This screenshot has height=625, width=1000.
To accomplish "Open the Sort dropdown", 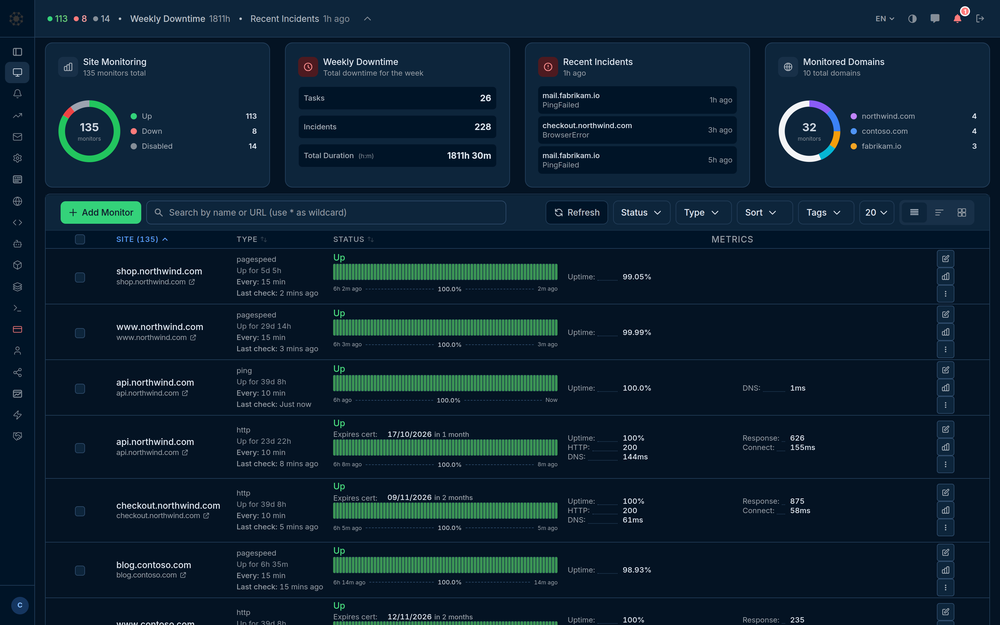I will click(x=764, y=212).
